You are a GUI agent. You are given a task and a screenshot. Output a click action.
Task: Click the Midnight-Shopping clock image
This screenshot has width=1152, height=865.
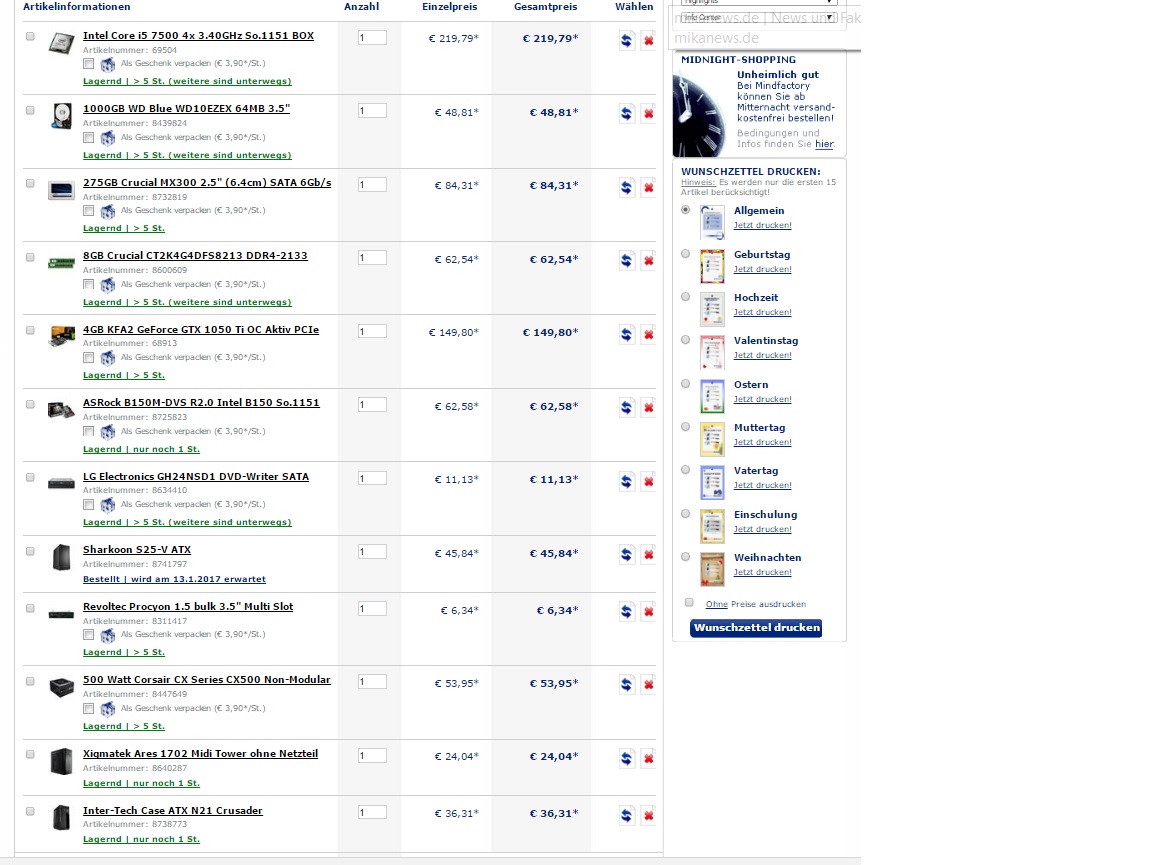(x=699, y=115)
